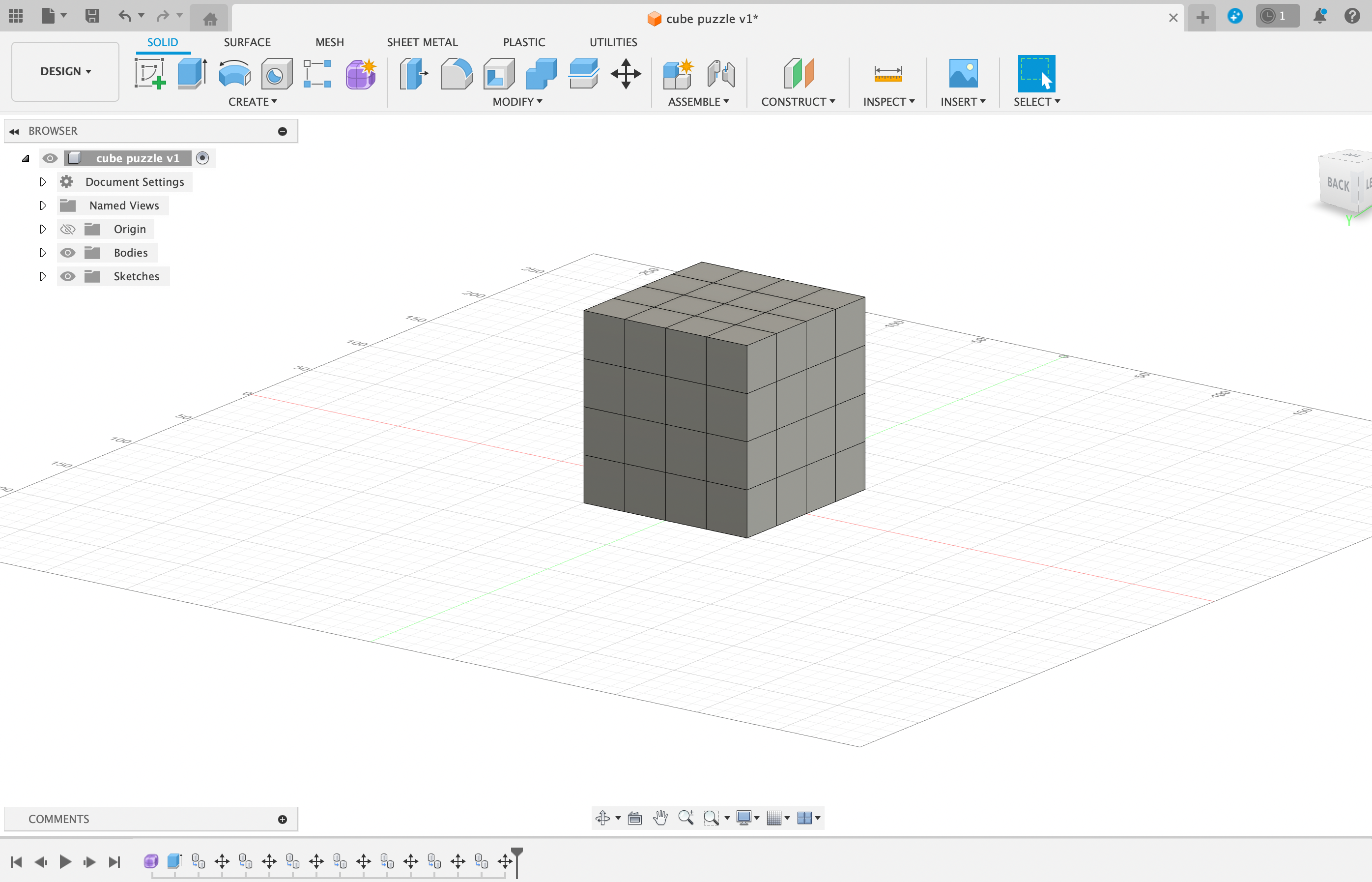Screen dimensions: 1372x882
Task: Toggle visibility of Bodies folder
Action: (66, 252)
